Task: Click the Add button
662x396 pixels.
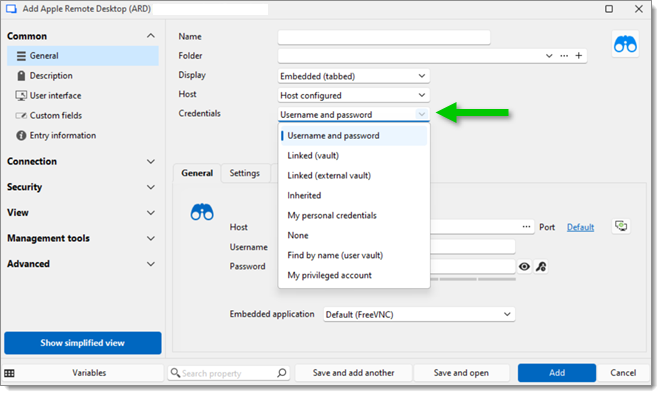Action: click(557, 373)
